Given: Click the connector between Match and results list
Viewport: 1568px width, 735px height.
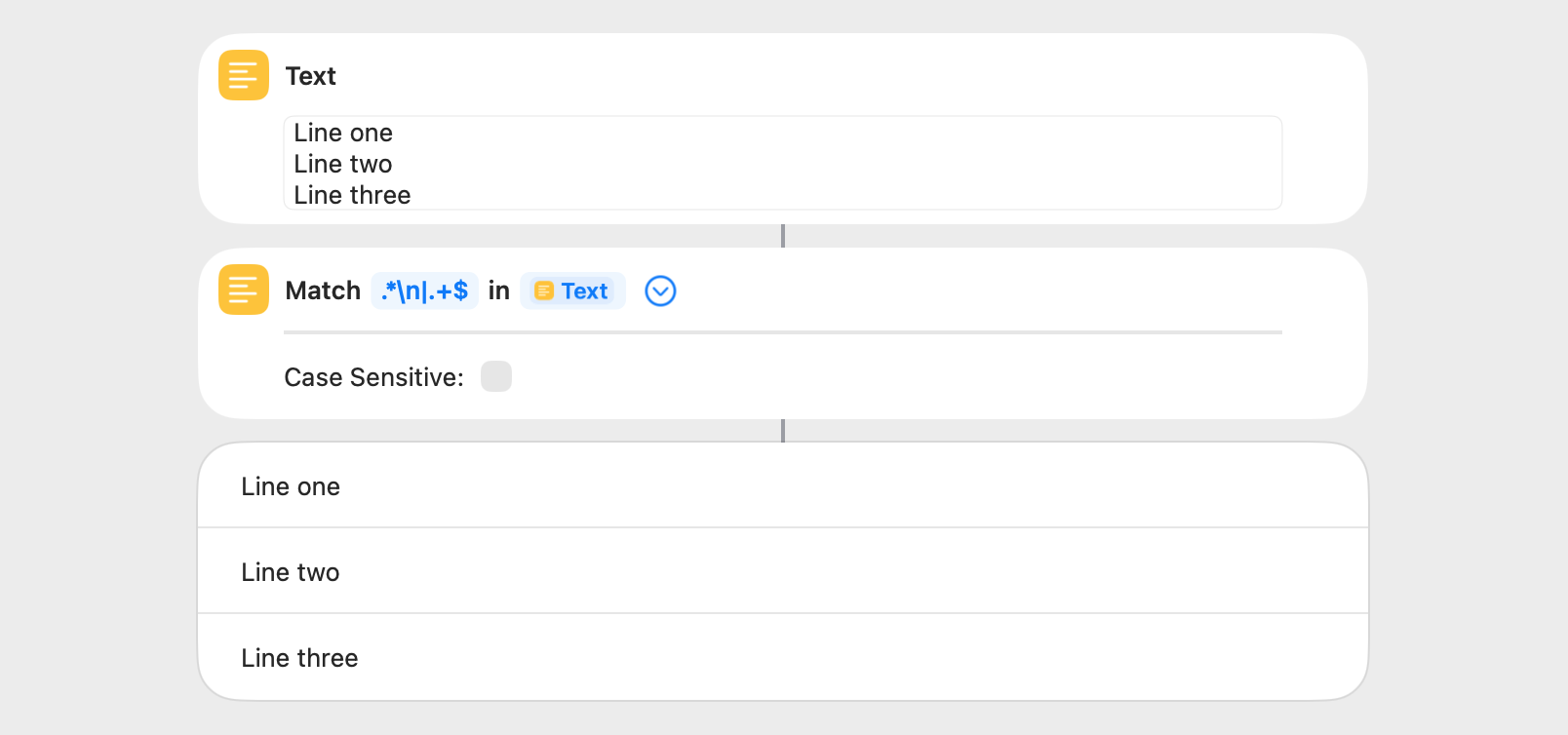Looking at the screenshot, I should [x=783, y=431].
